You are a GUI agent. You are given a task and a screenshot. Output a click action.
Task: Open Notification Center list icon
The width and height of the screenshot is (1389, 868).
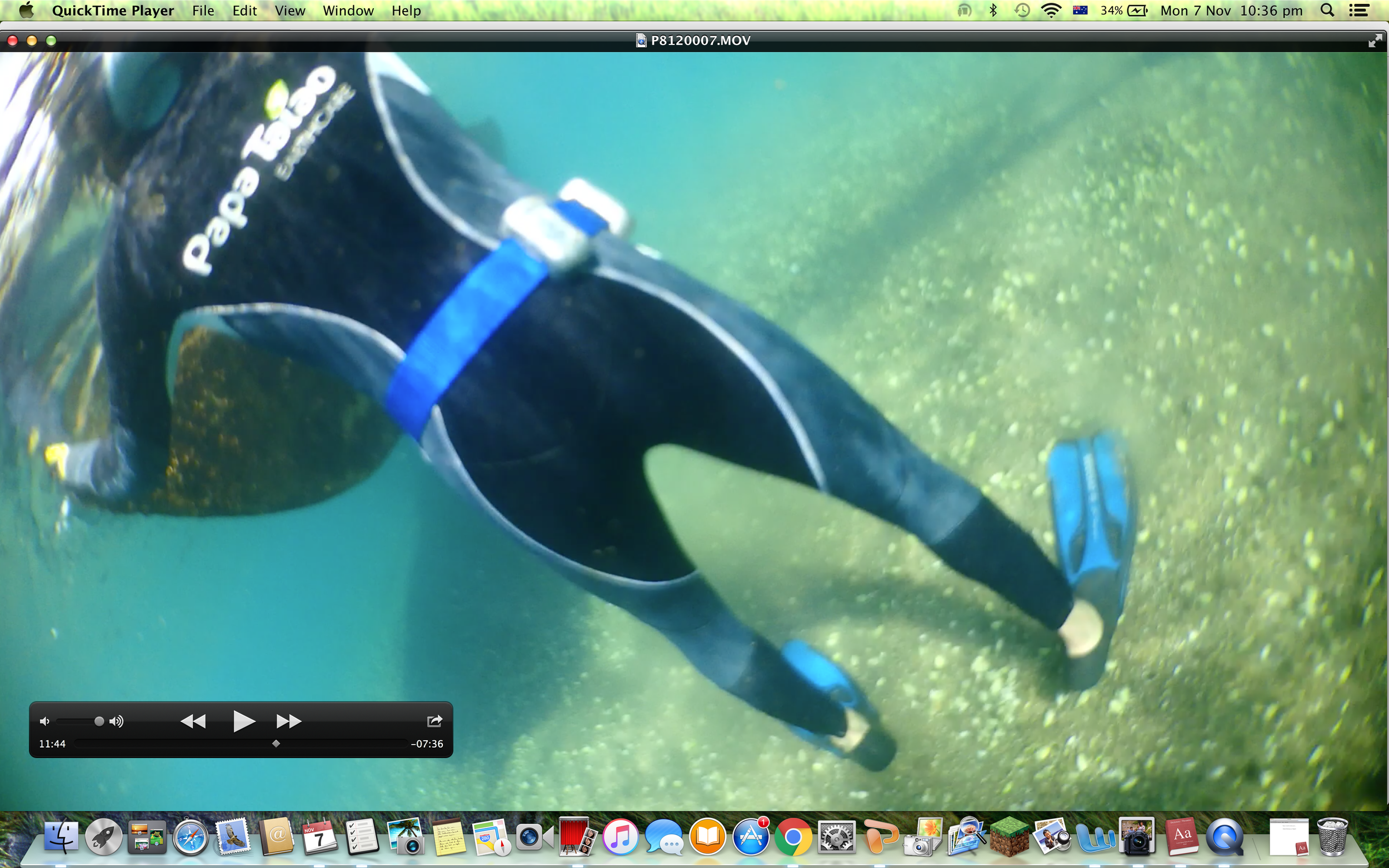pyautogui.click(x=1358, y=11)
